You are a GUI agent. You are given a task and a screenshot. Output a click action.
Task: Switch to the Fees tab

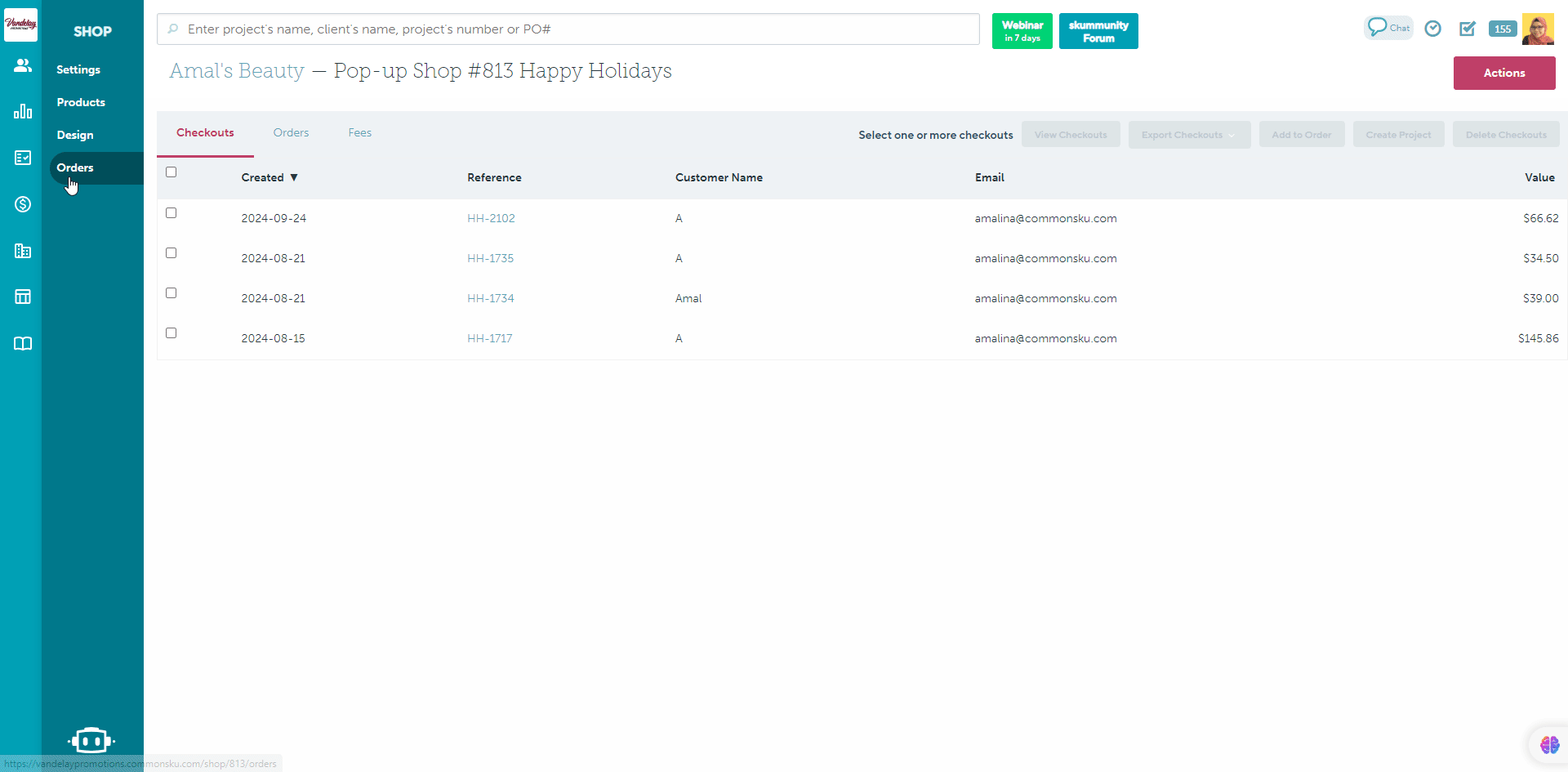(359, 132)
